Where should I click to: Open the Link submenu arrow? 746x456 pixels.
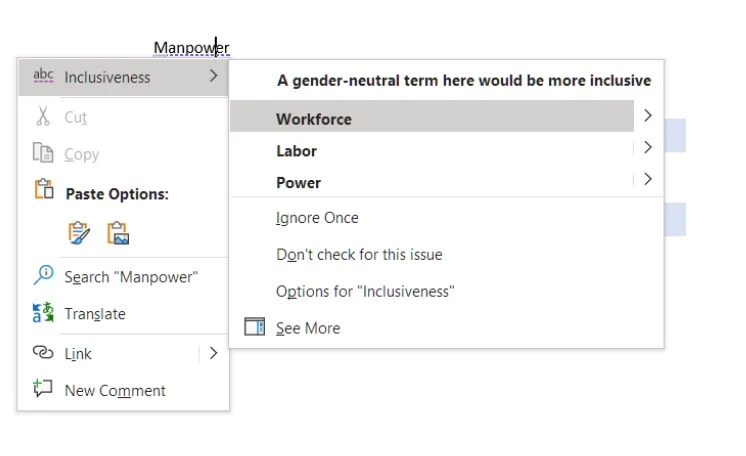(x=213, y=353)
